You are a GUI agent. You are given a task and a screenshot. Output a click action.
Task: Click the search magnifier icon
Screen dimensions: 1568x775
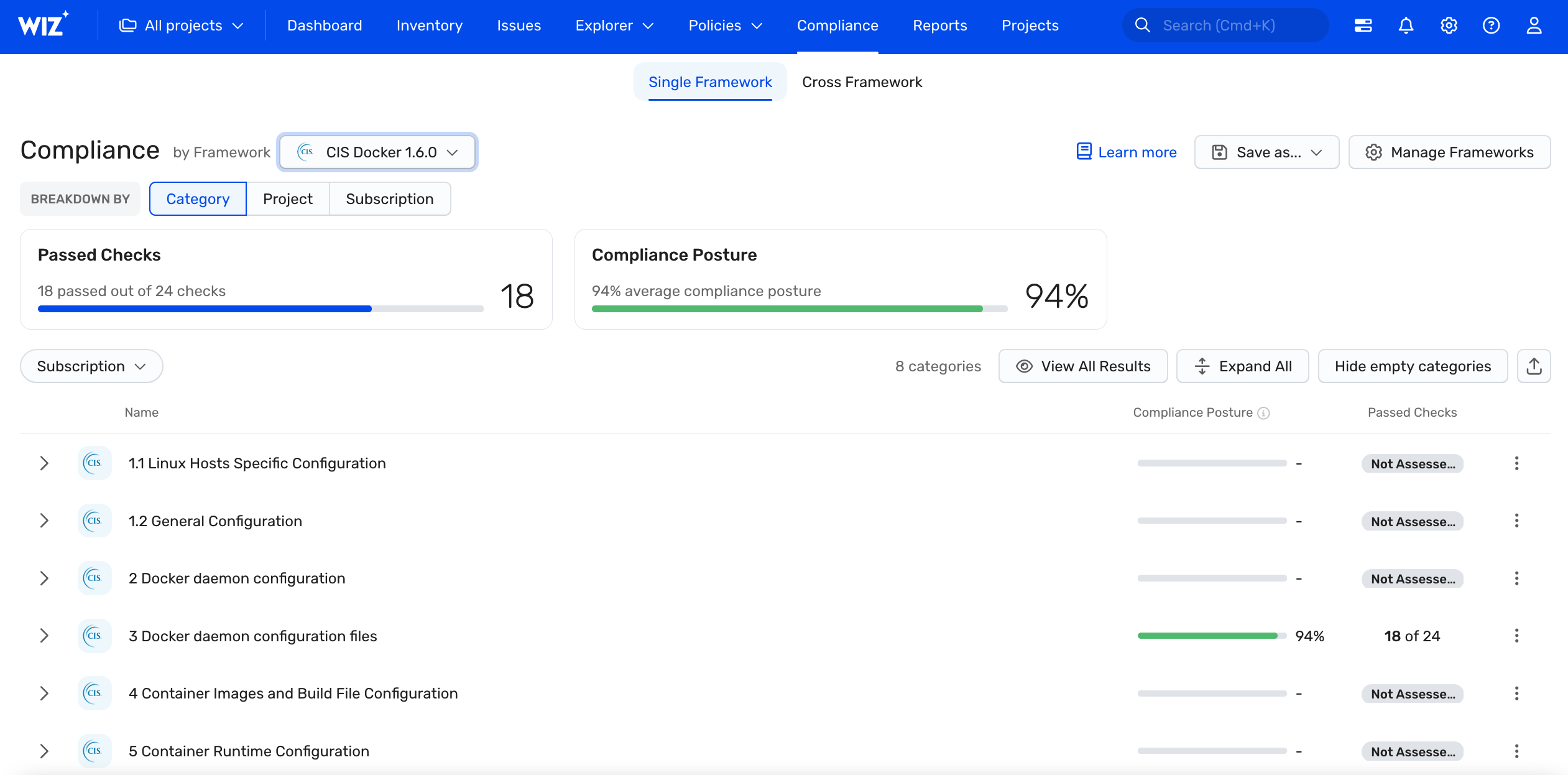click(1142, 26)
